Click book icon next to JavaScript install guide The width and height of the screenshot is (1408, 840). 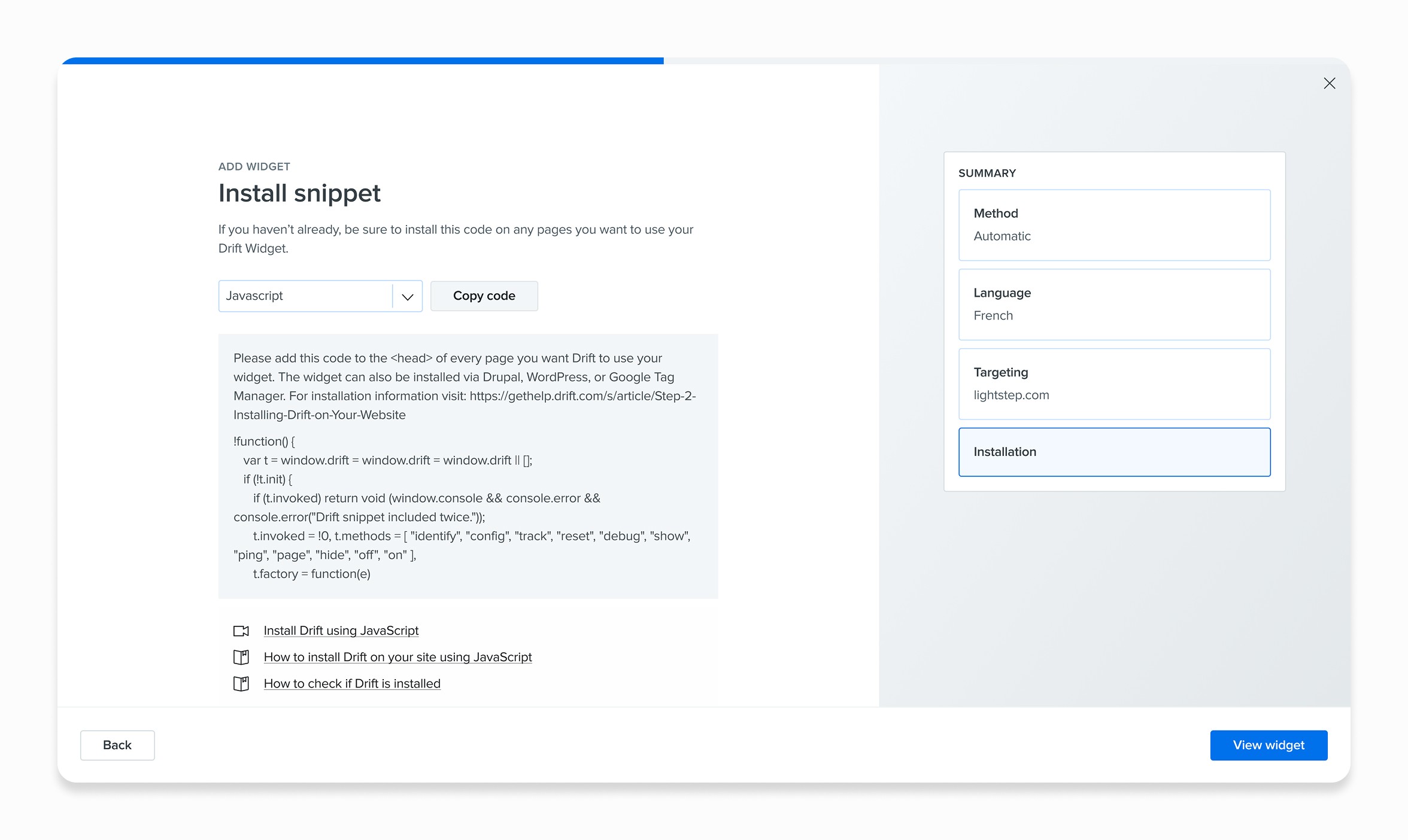click(241, 658)
